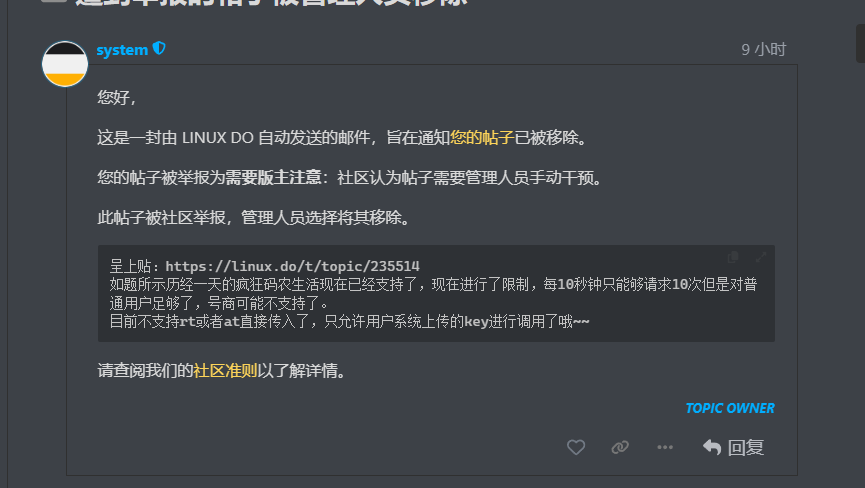
Task: Like the system post with the heart icon
Action: [x=575, y=447]
